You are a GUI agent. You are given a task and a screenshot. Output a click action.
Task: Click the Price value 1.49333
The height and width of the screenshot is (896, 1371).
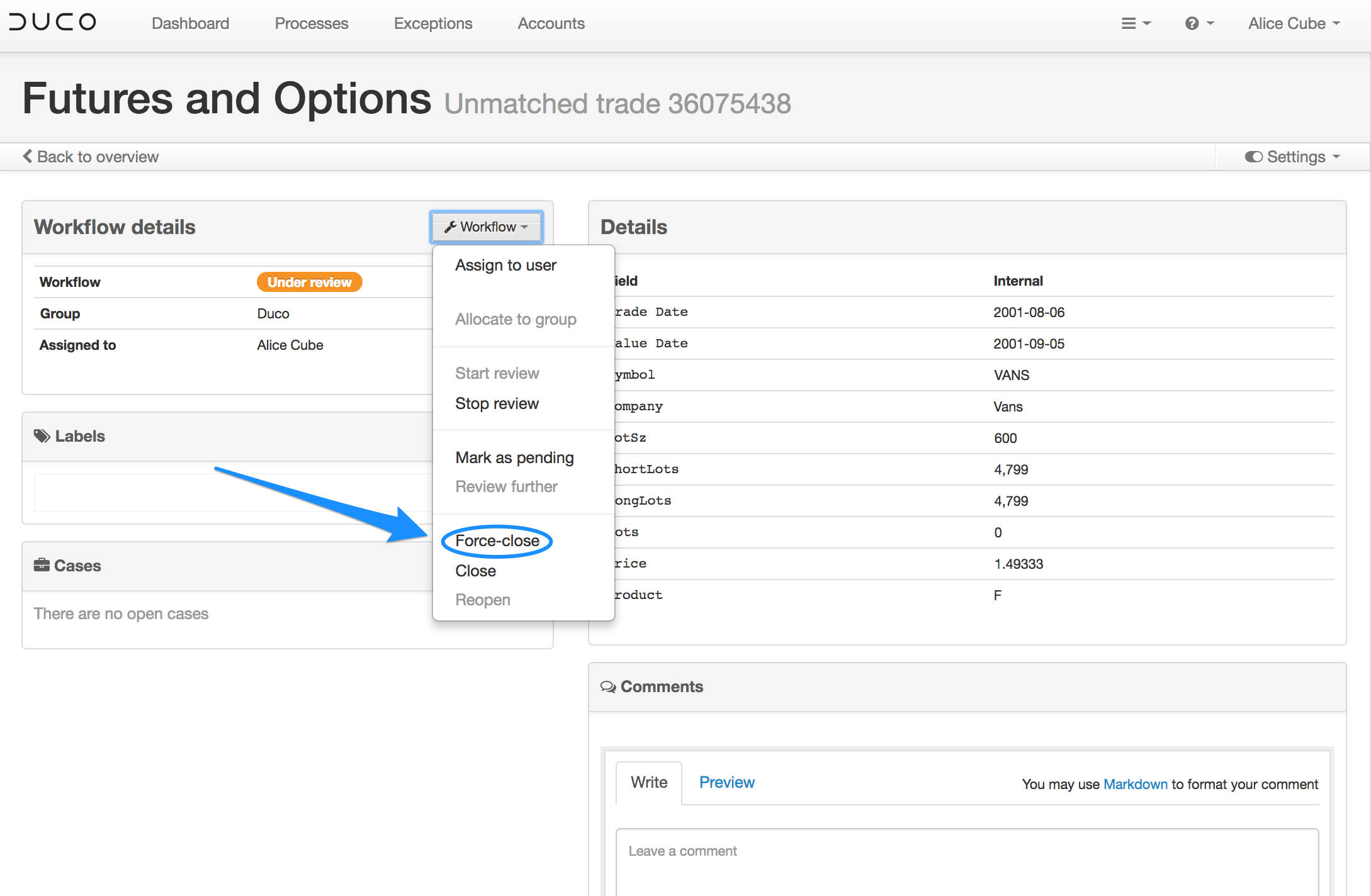coord(1018,564)
